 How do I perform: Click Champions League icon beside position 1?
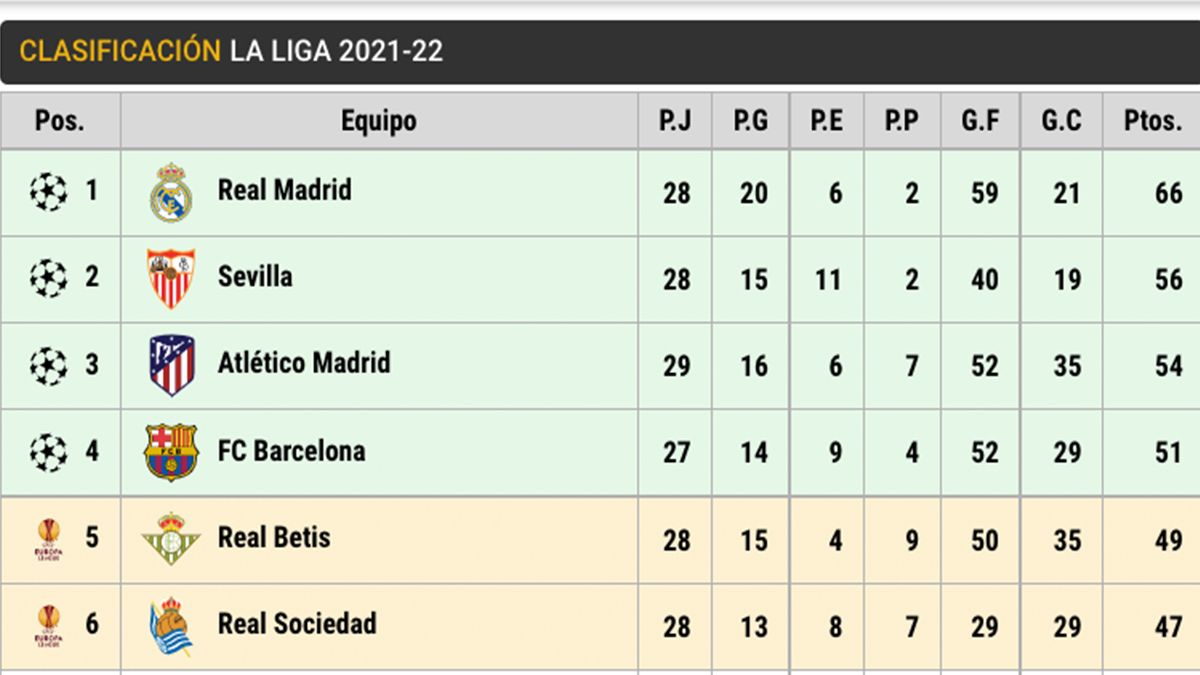48,191
